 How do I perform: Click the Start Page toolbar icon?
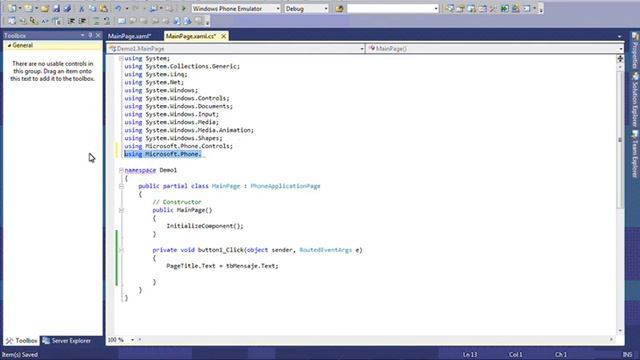(x=504, y=8)
